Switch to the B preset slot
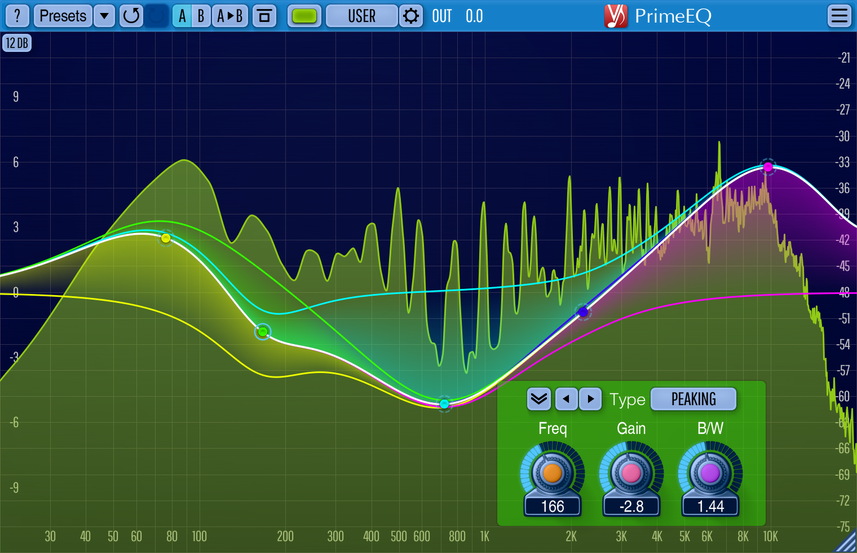 (x=201, y=16)
